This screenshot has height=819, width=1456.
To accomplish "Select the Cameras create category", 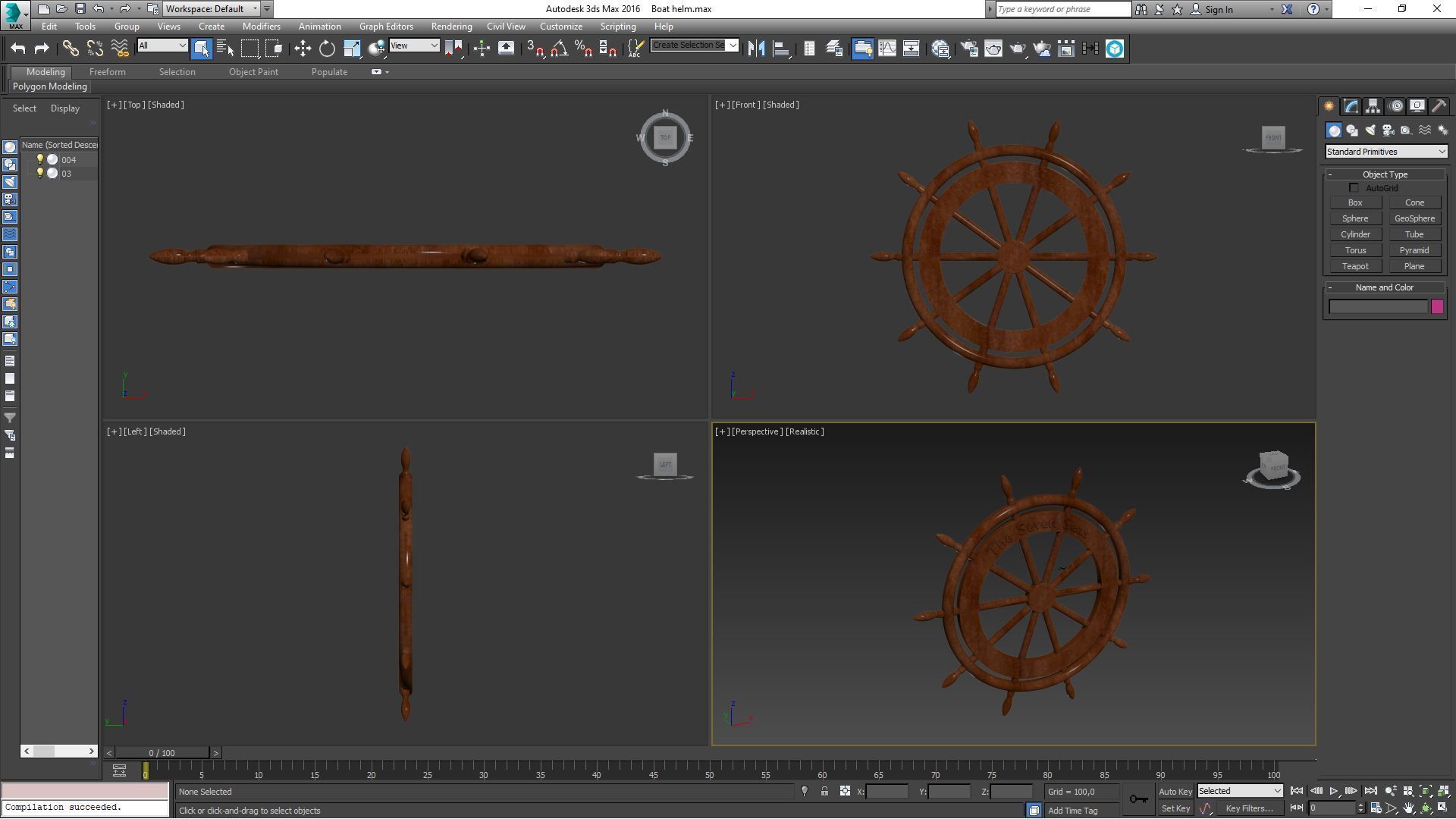I will tap(1388, 130).
